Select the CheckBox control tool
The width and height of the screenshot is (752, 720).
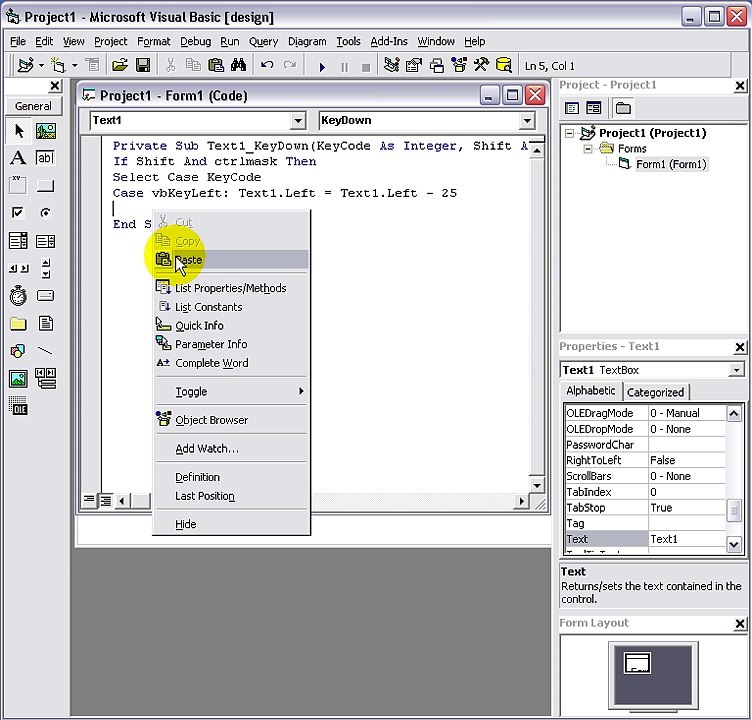[x=18, y=212]
